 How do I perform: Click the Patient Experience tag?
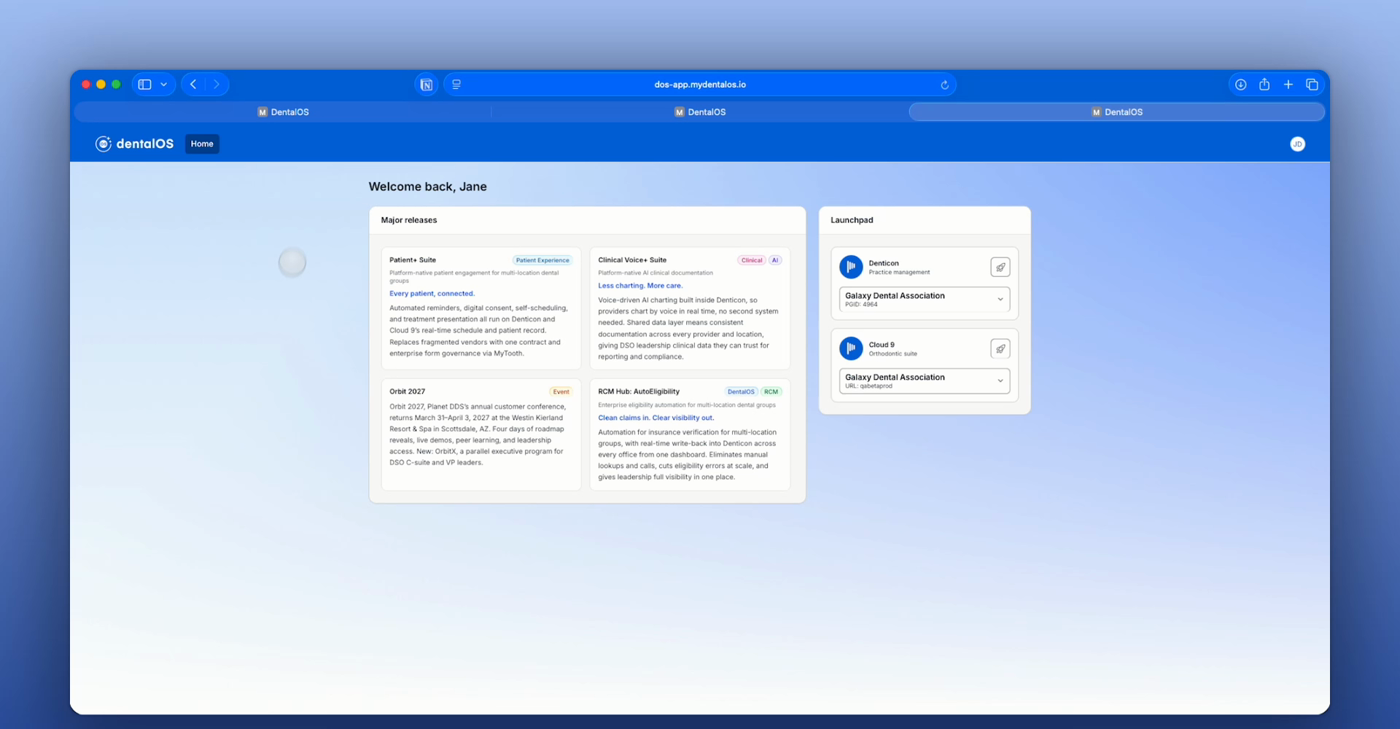542,260
